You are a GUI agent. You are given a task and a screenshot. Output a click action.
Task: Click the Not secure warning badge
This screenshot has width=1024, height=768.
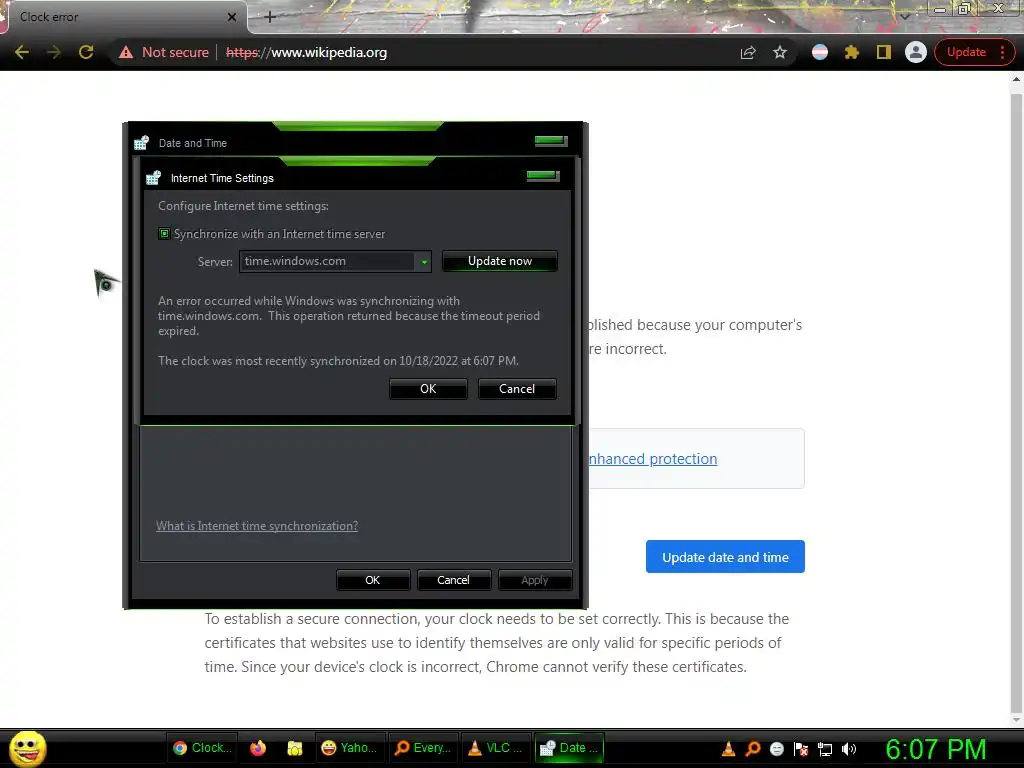(x=164, y=52)
